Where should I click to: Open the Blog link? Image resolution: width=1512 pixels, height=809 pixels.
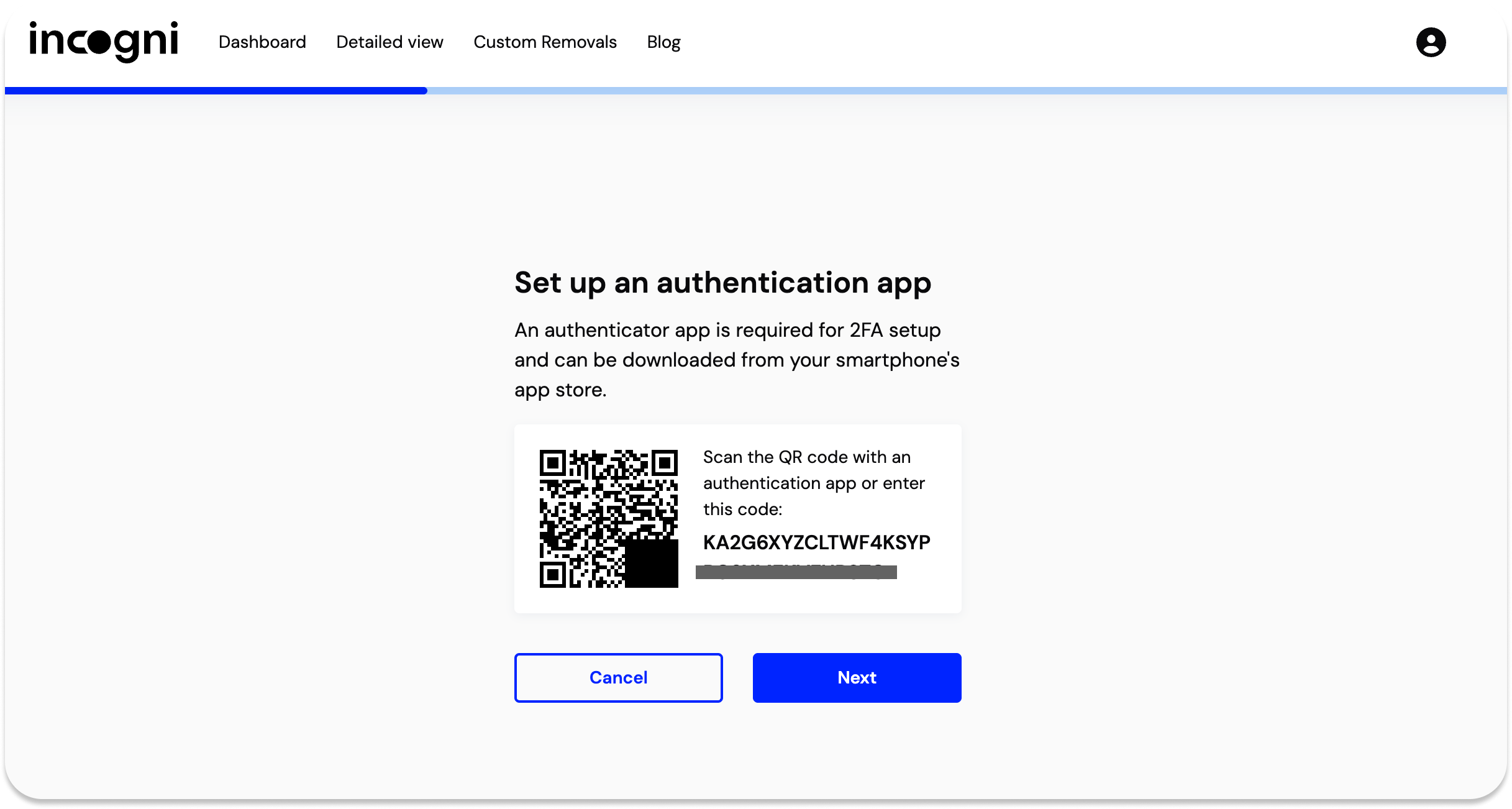(663, 42)
